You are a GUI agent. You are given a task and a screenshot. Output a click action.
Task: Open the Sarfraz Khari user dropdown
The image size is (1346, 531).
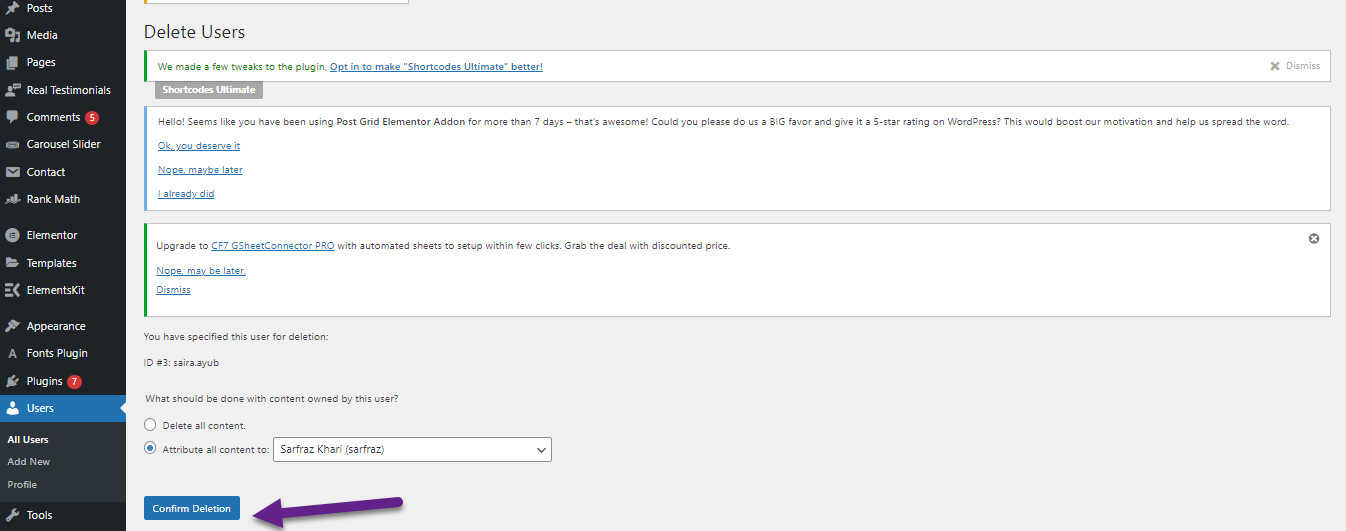click(414, 450)
